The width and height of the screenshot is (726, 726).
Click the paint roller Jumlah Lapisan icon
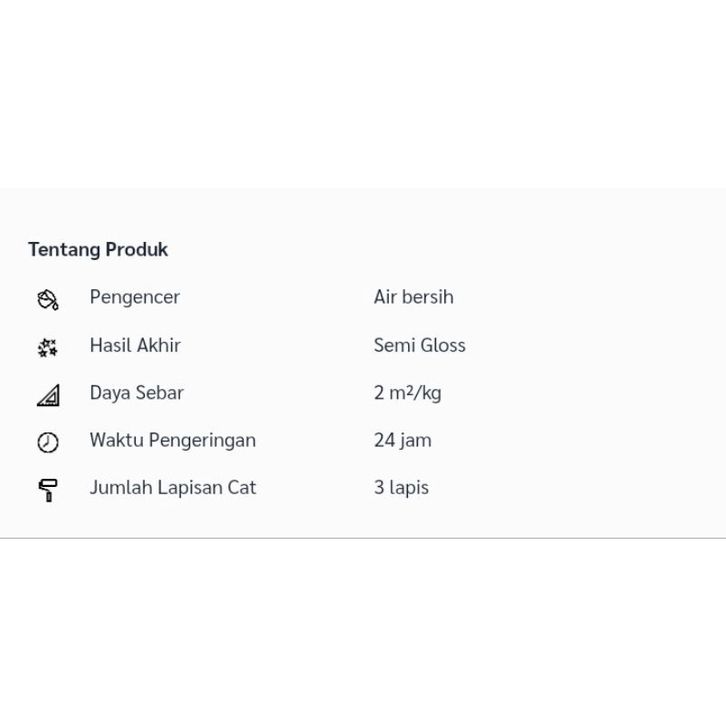48,490
